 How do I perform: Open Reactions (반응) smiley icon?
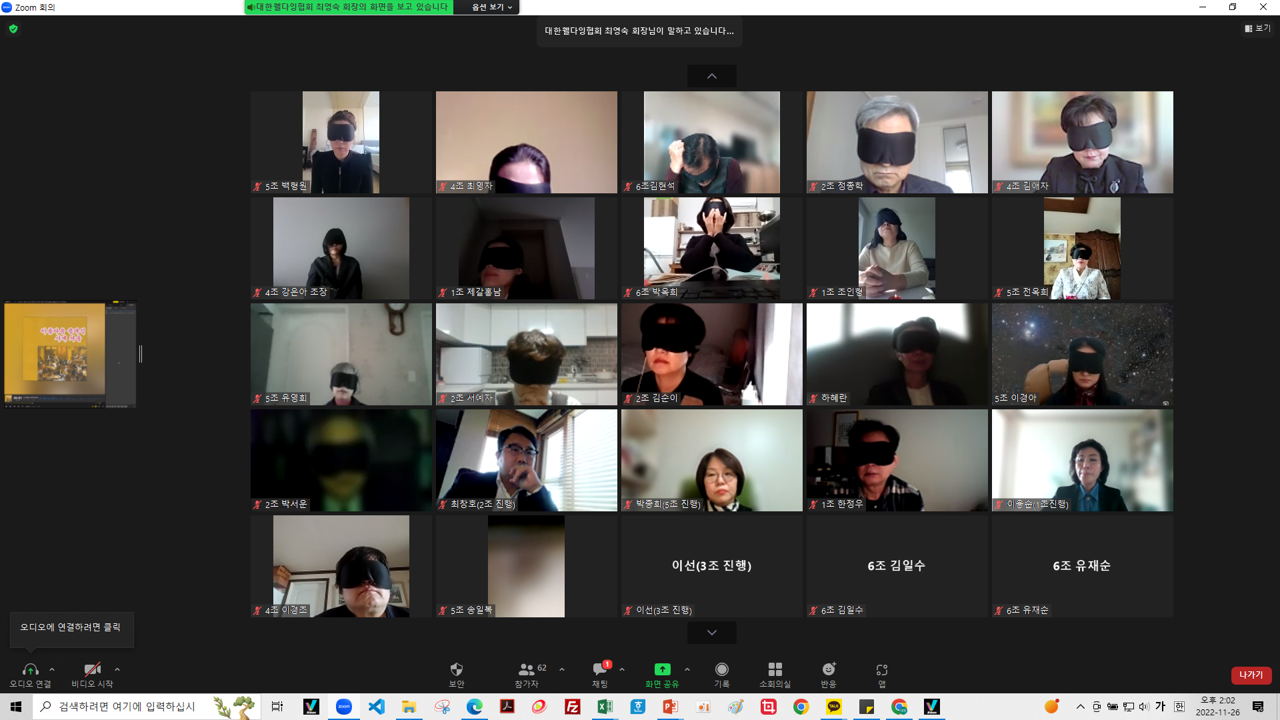[x=828, y=670]
